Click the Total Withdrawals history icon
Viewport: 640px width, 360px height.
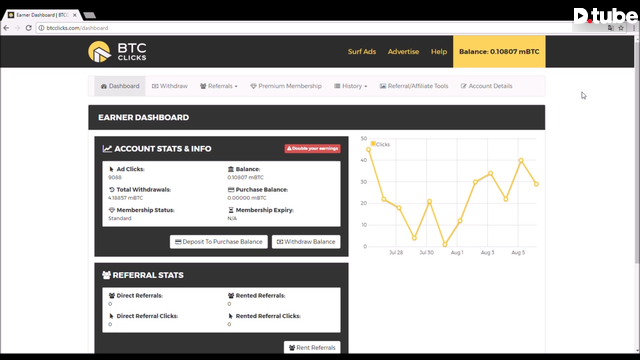[x=111, y=189]
